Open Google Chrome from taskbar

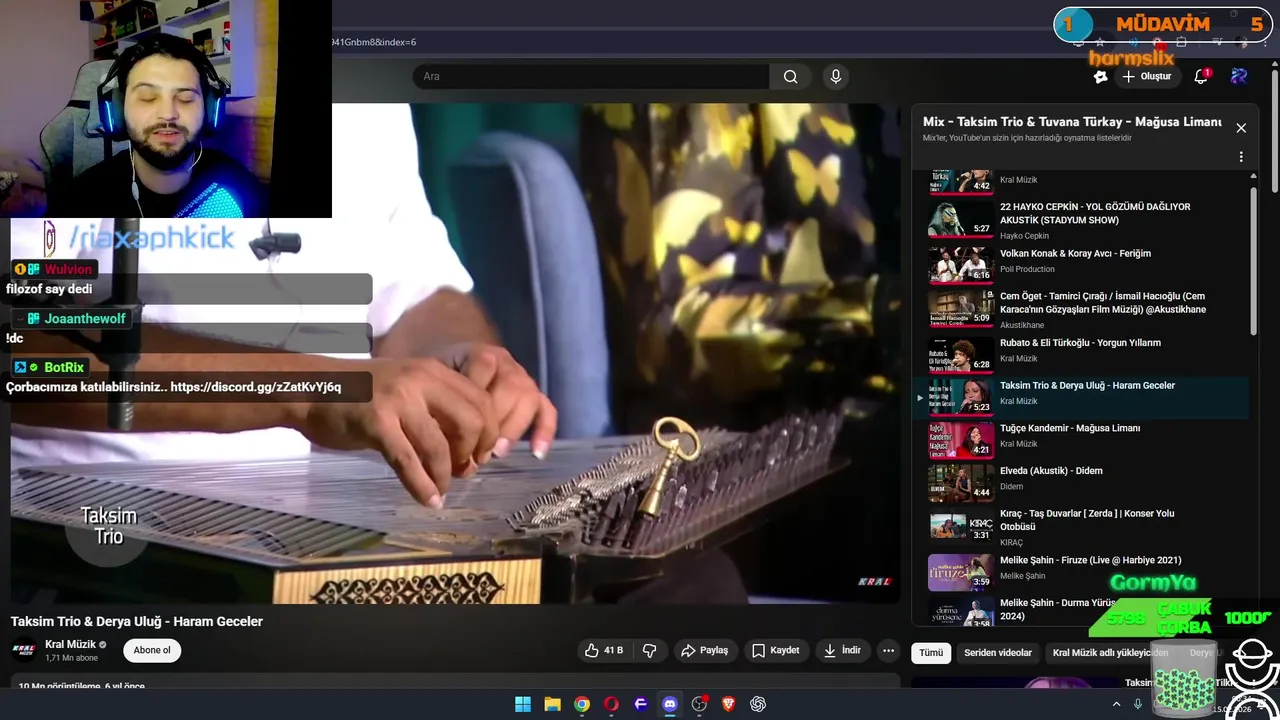point(582,704)
